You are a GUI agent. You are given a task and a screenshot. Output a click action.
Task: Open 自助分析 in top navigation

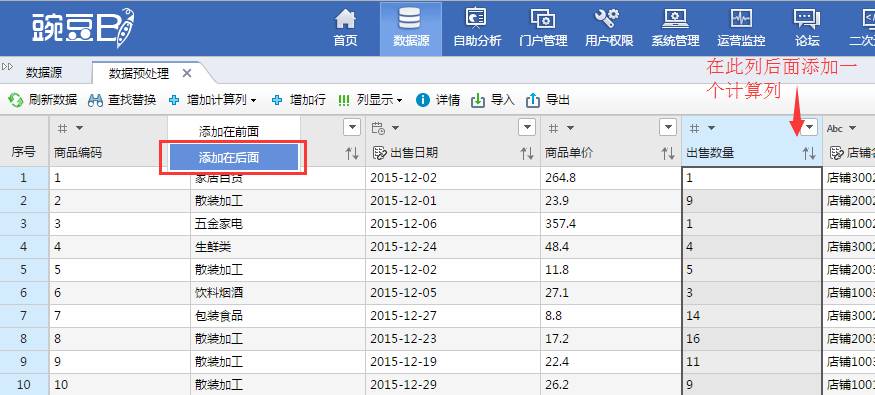[x=477, y=28]
